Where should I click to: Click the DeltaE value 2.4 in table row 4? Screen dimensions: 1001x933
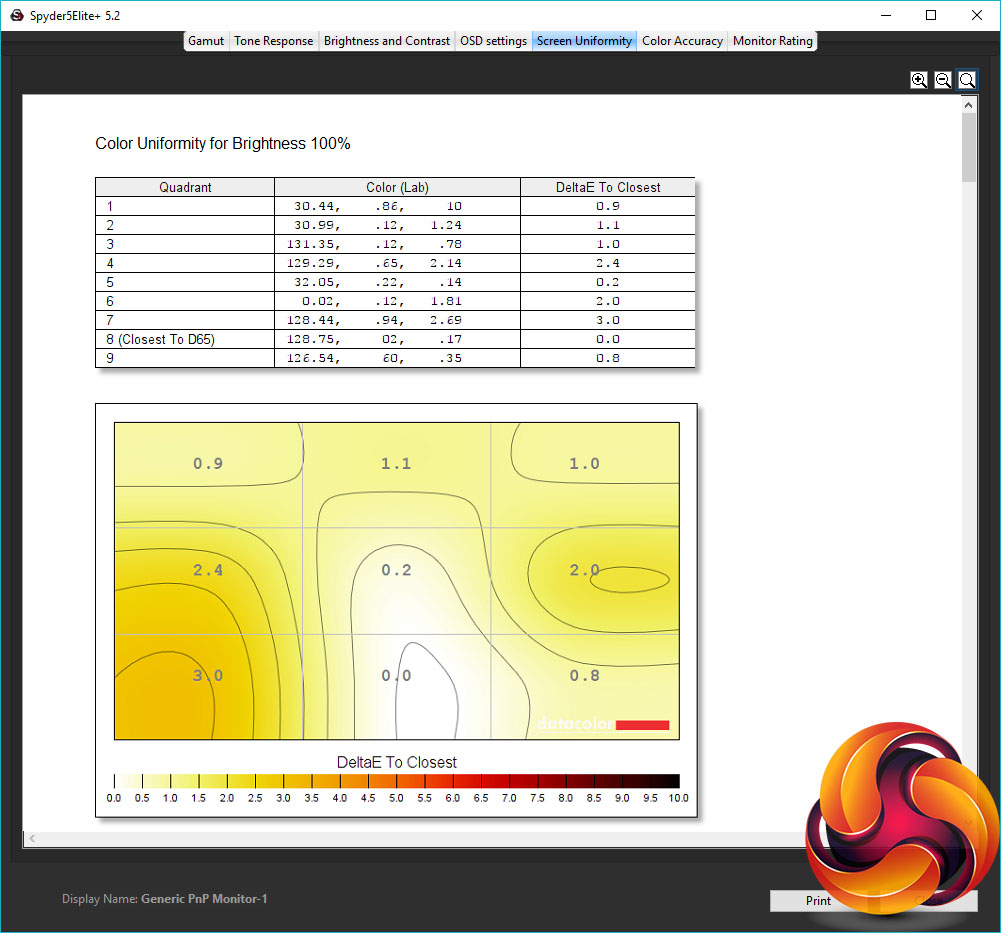[x=608, y=263]
